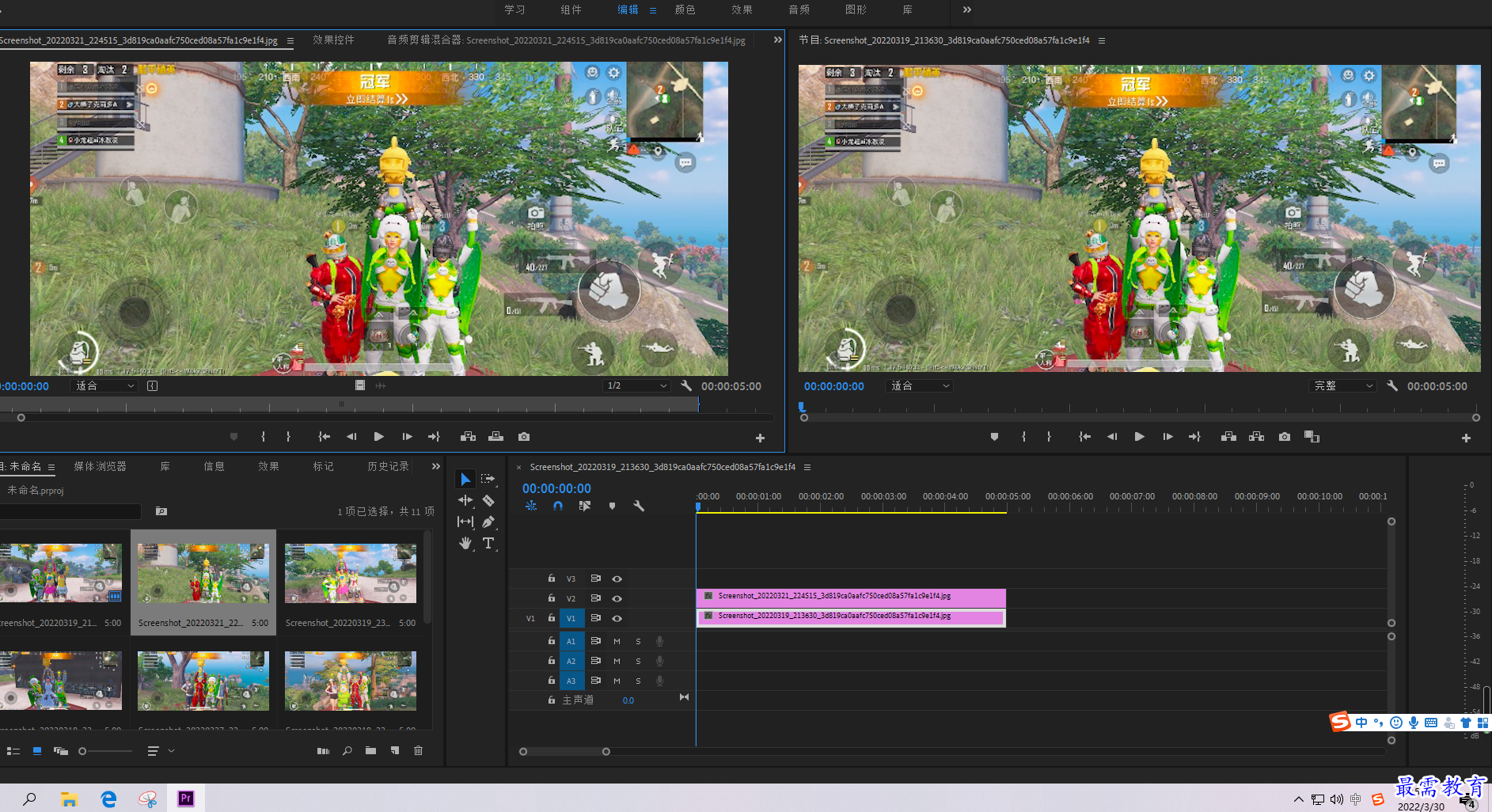Image resolution: width=1492 pixels, height=812 pixels.
Task: Open Source monitor settings wrench
Action: coord(686,385)
